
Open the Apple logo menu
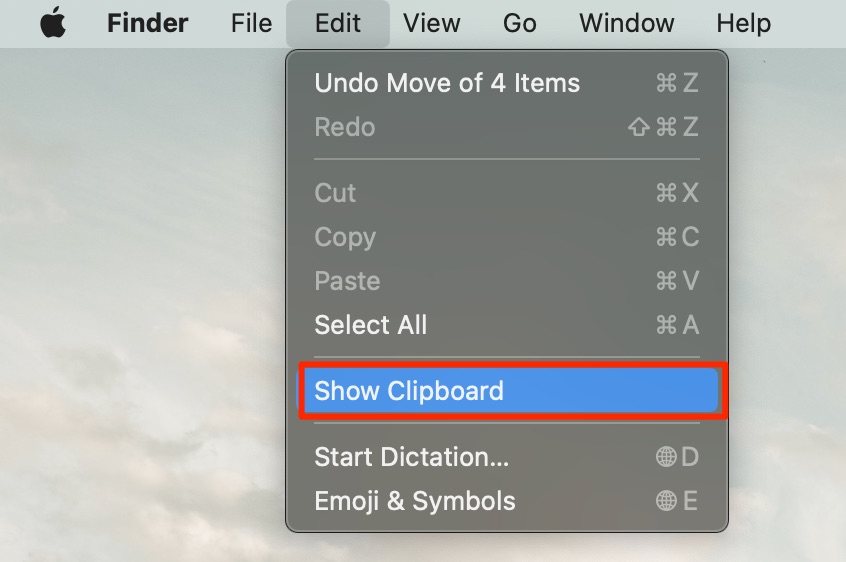pos(53,23)
